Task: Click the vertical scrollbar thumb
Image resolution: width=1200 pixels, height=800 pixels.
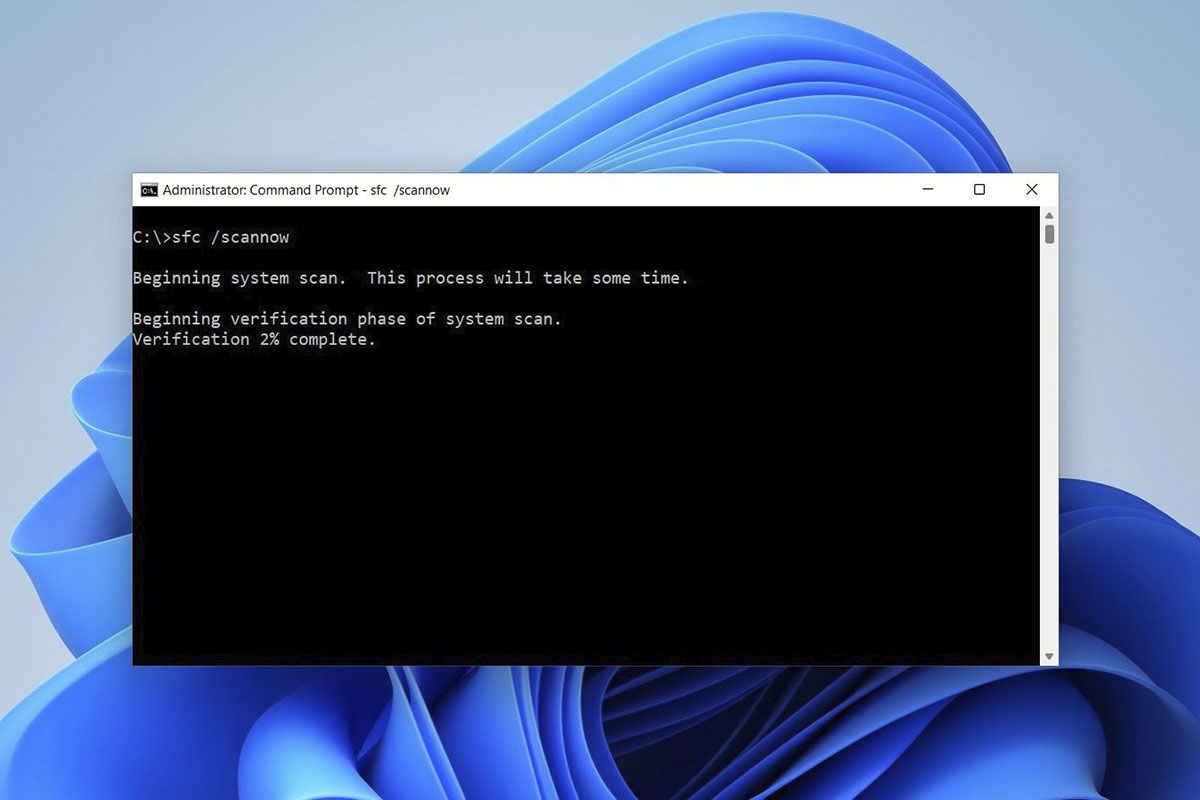Action: (1049, 235)
